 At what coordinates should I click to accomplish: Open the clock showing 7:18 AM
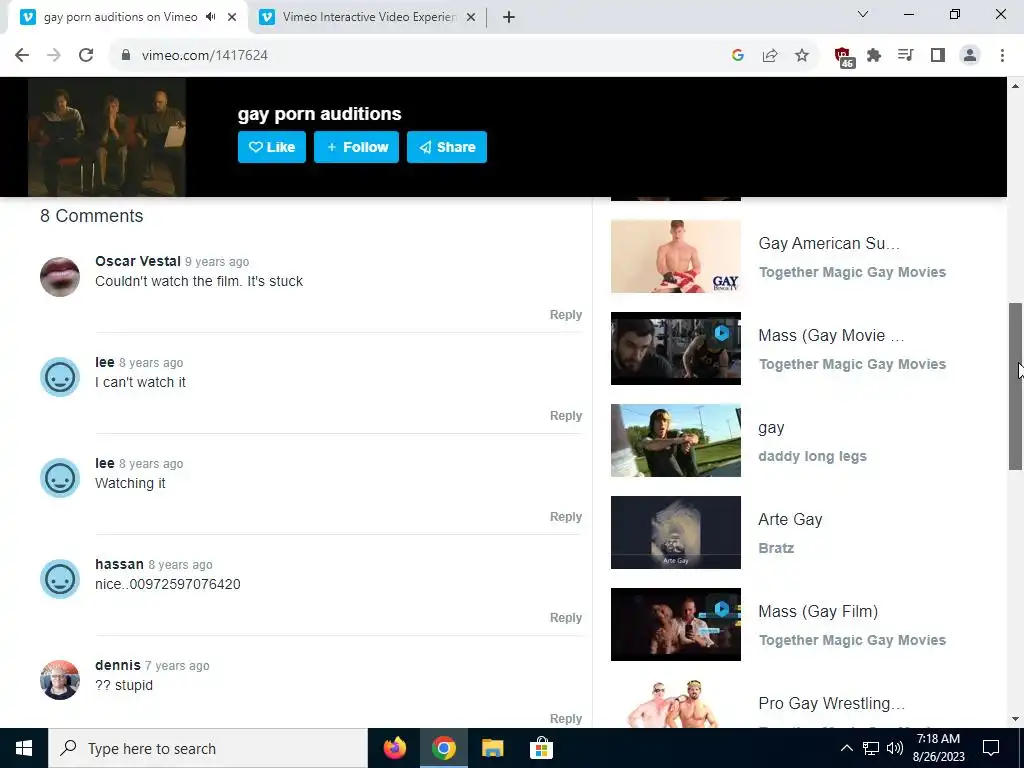coord(938,748)
